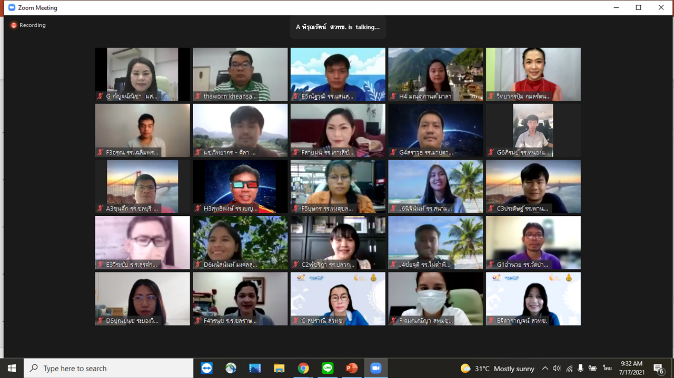This screenshot has width=674, height=378.
Task: Open the language input indicator menu
Action: [x=607, y=368]
